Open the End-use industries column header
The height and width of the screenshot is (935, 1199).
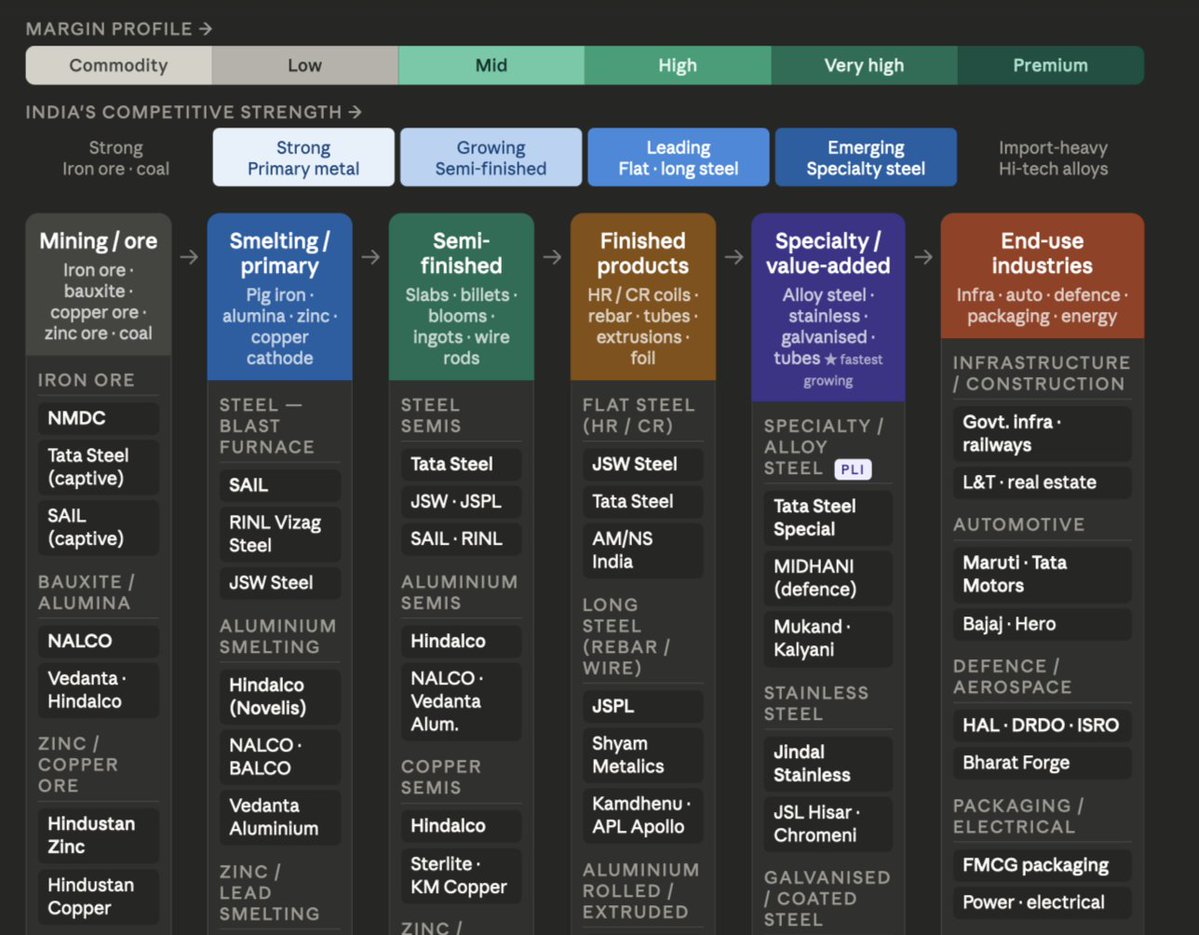[1042, 276]
